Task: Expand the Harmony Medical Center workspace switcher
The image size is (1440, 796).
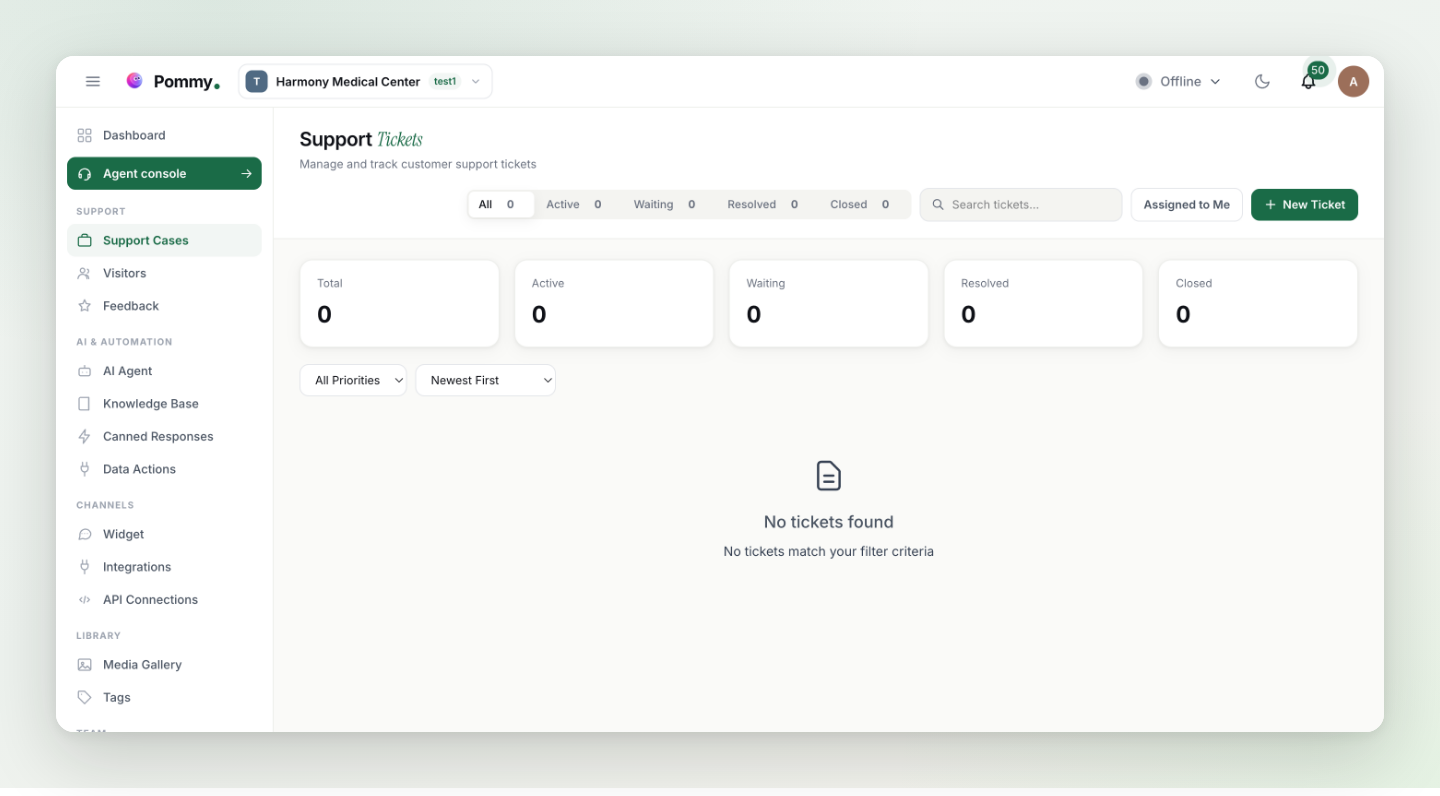Action: coord(365,82)
